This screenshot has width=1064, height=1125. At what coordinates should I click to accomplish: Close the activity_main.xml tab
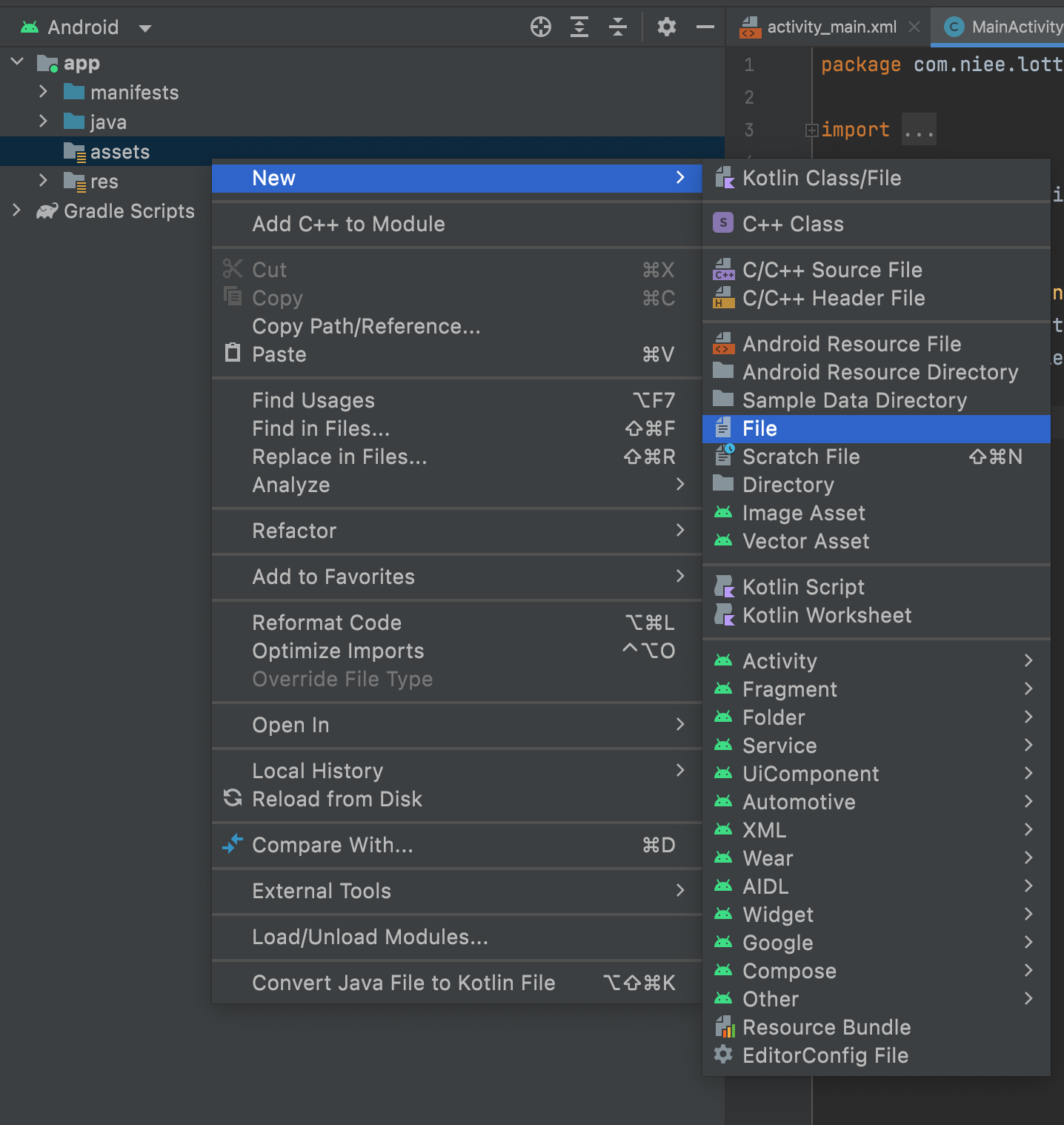tap(914, 27)
